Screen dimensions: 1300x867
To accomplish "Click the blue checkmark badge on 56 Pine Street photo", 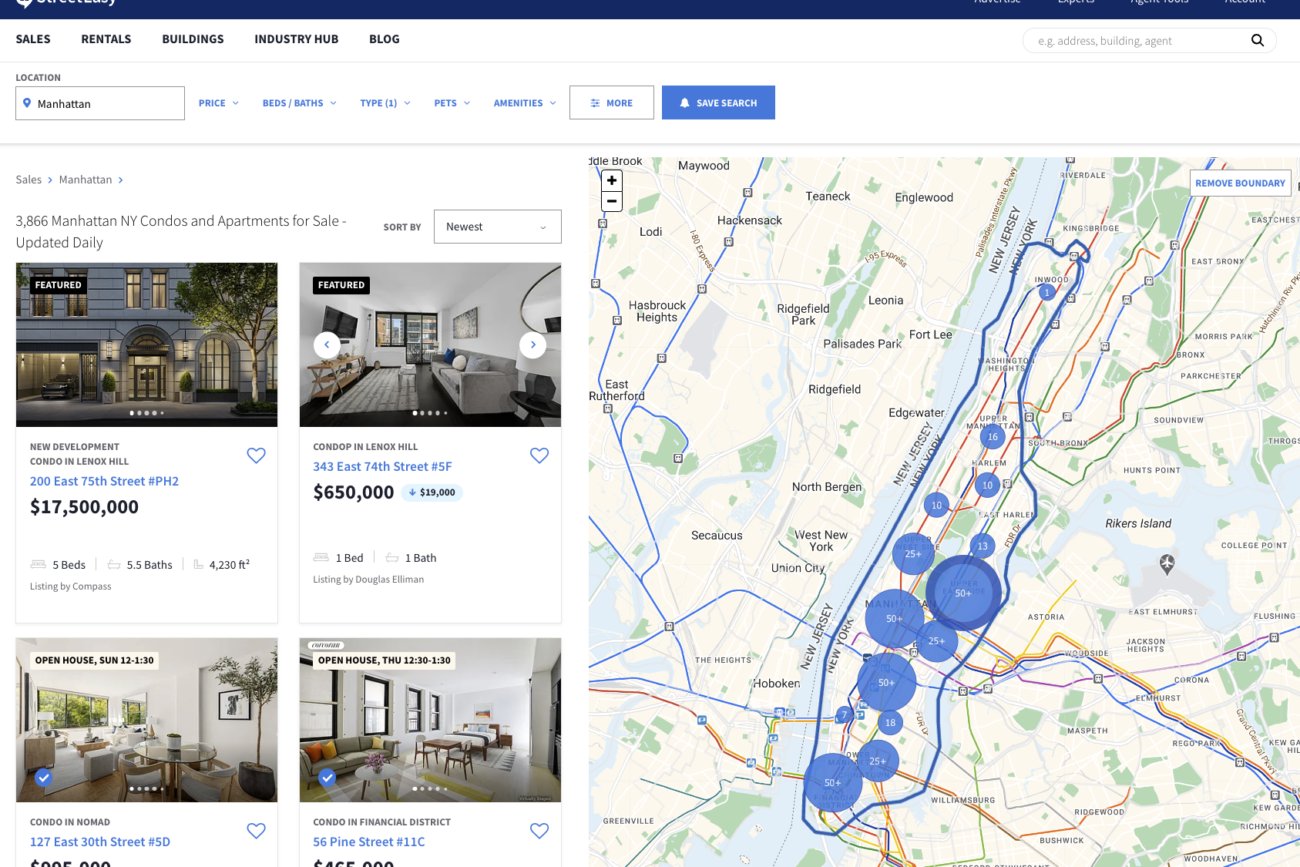I will (327, 777).
